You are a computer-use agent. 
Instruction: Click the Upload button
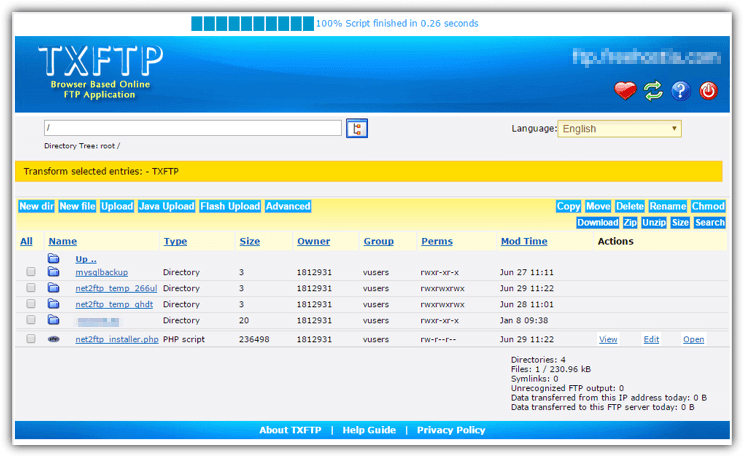pyautogui.click(x=117, y=206)
